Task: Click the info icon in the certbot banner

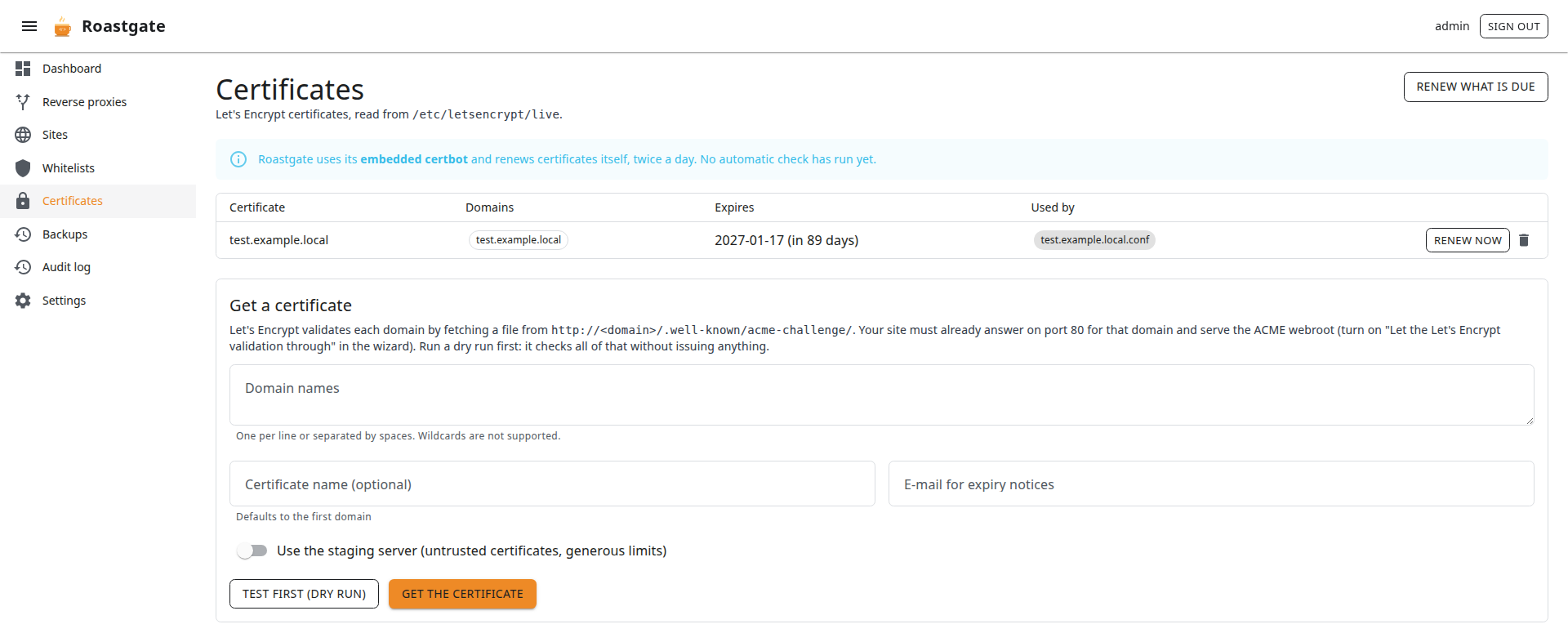Action: [238, 159]
